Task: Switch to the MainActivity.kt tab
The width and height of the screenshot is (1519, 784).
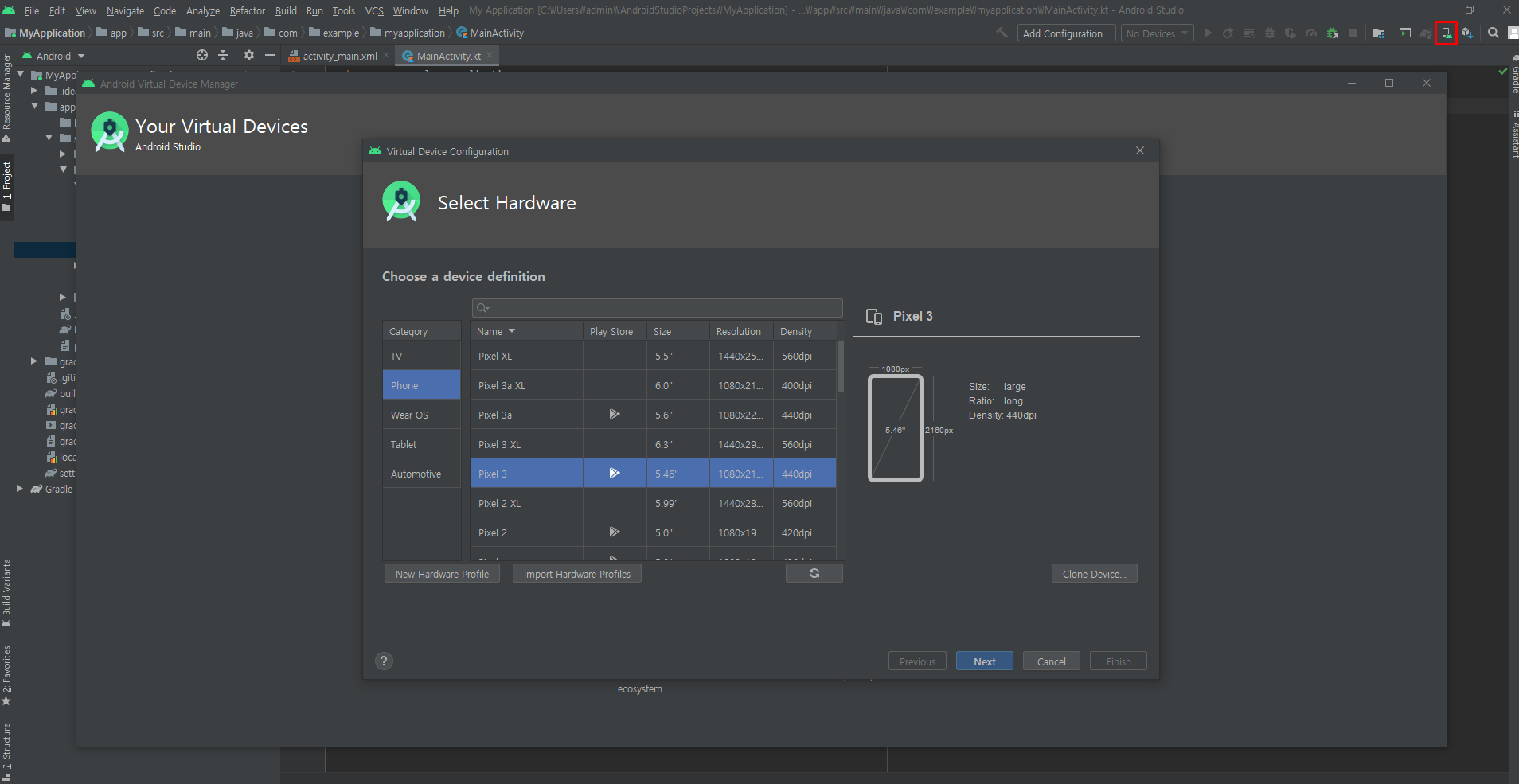Action: coord(447,56)
